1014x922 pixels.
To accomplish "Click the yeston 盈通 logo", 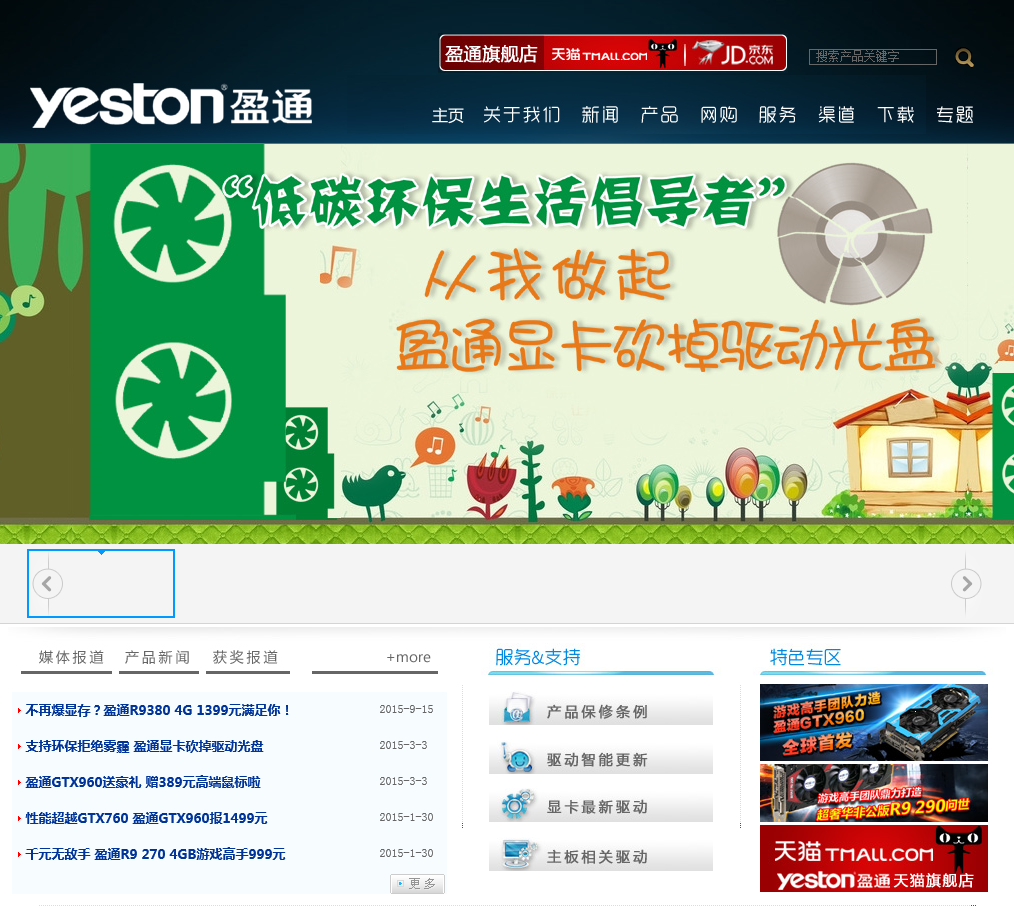I will 171,105.
